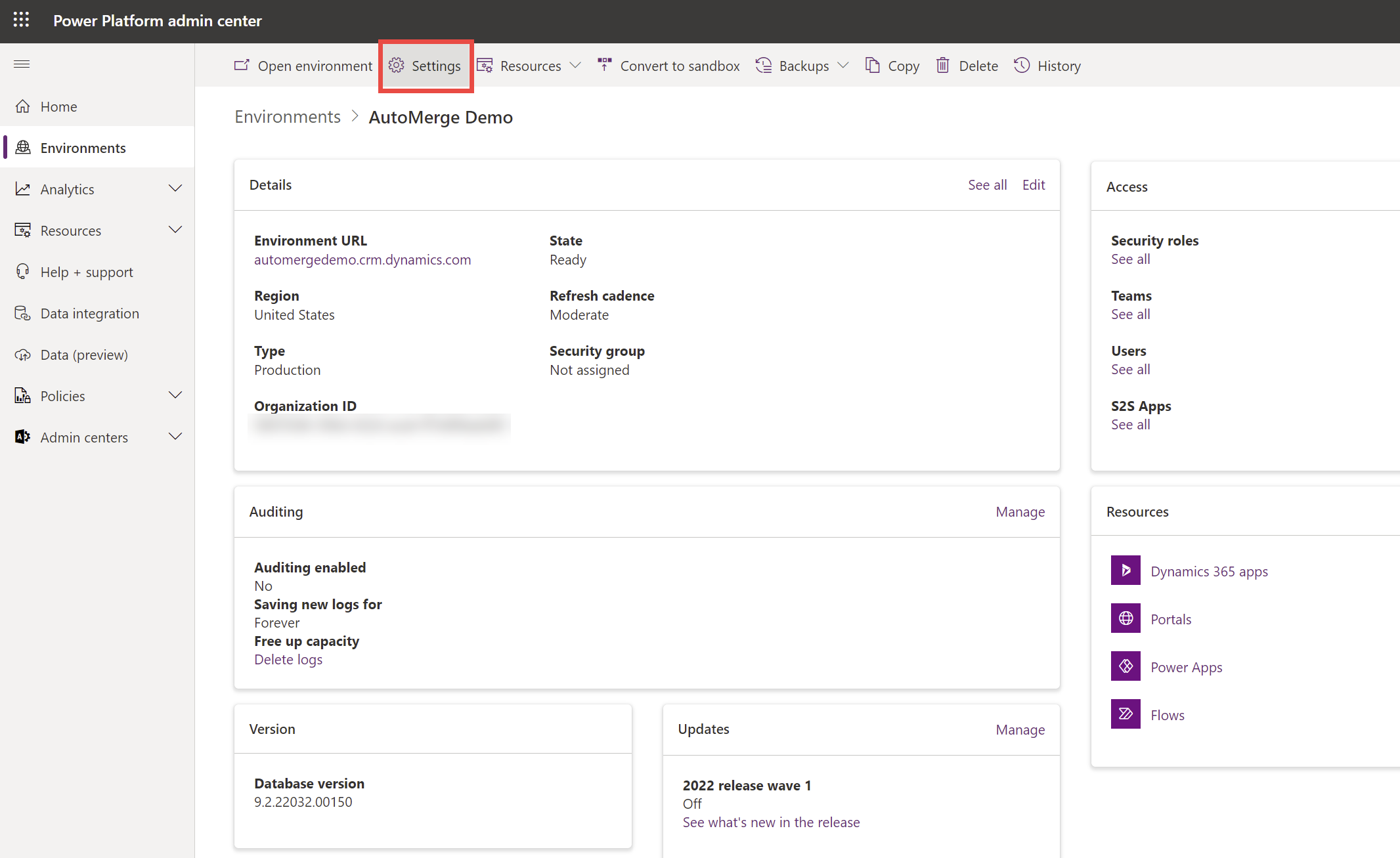Click the History clock icon
Image resolution: width=1400 pixels, height=858 pixels.
point(1022,65)
